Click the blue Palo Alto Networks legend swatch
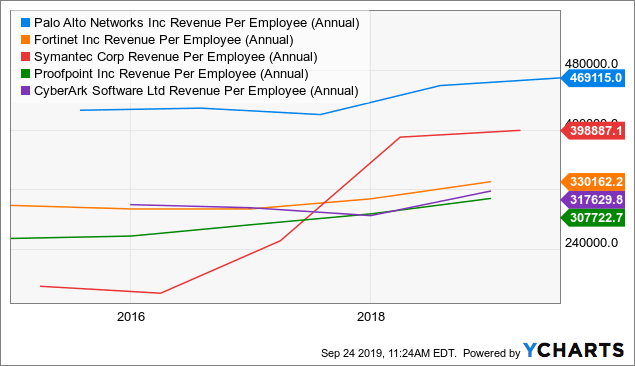 tap(26, 23)
